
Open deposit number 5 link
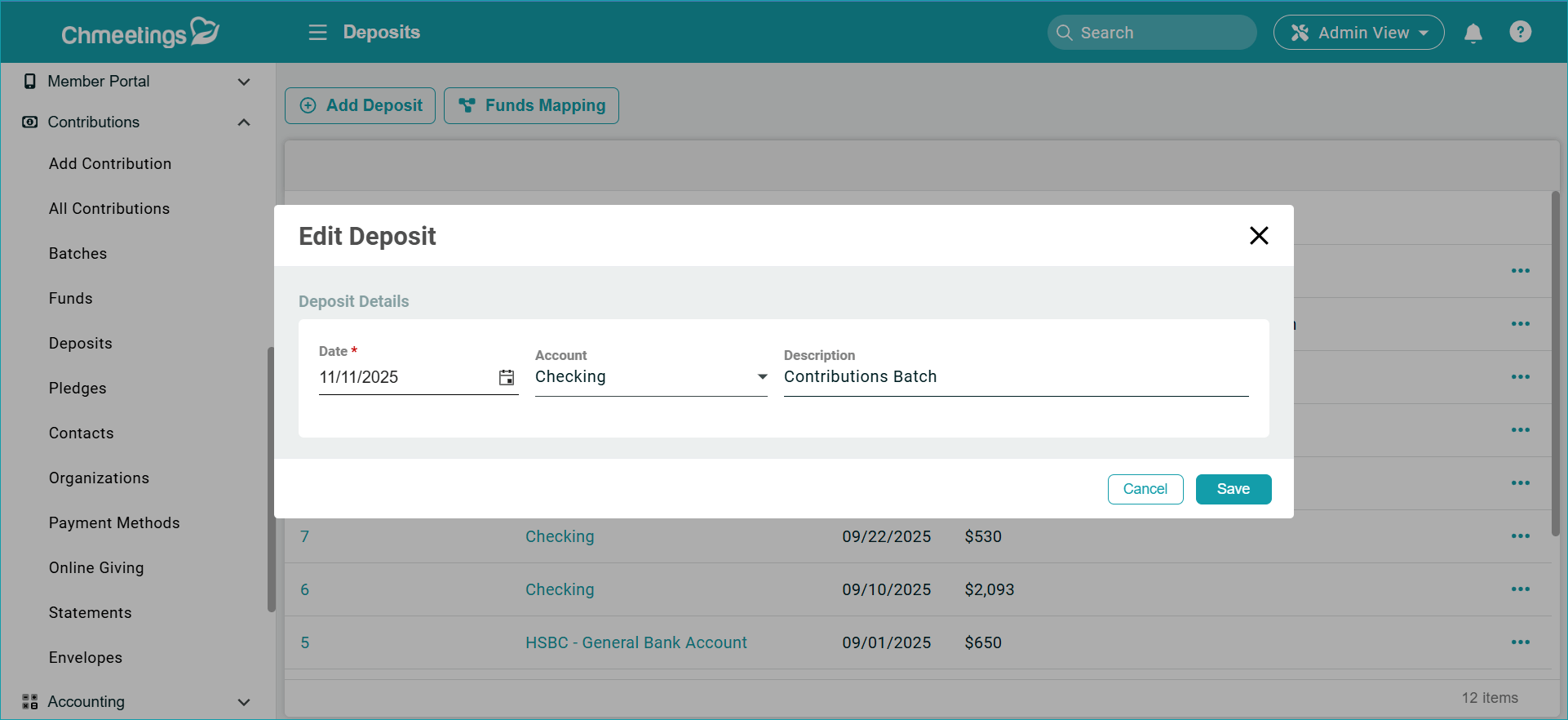[304, 642]
